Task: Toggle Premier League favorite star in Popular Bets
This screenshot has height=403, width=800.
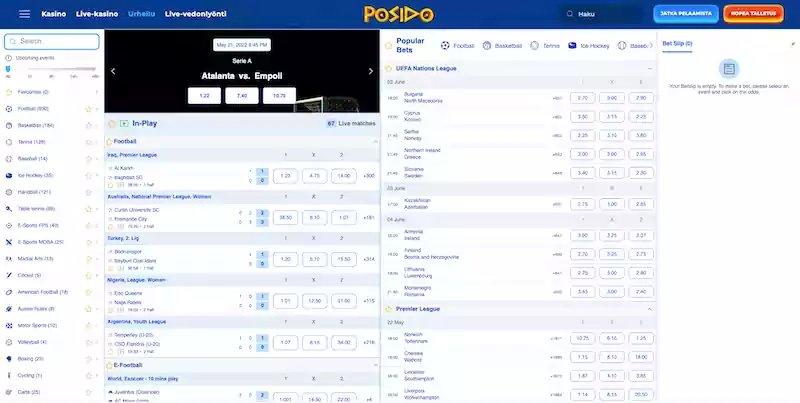Action: (388, 309)
